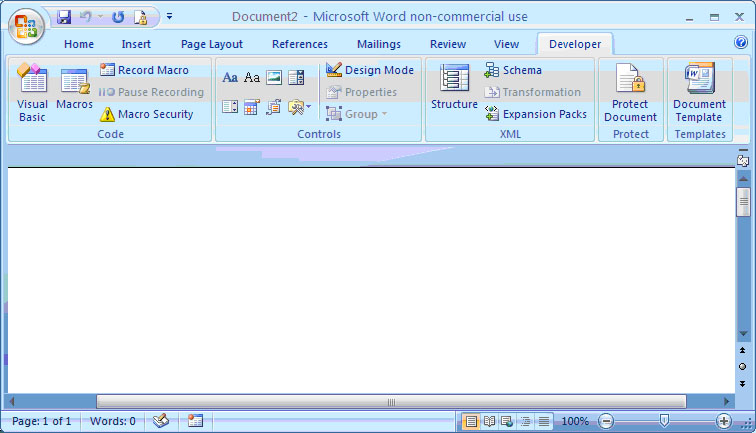Open the Office Button menu
756x433 pixels.
pos(26,26)
